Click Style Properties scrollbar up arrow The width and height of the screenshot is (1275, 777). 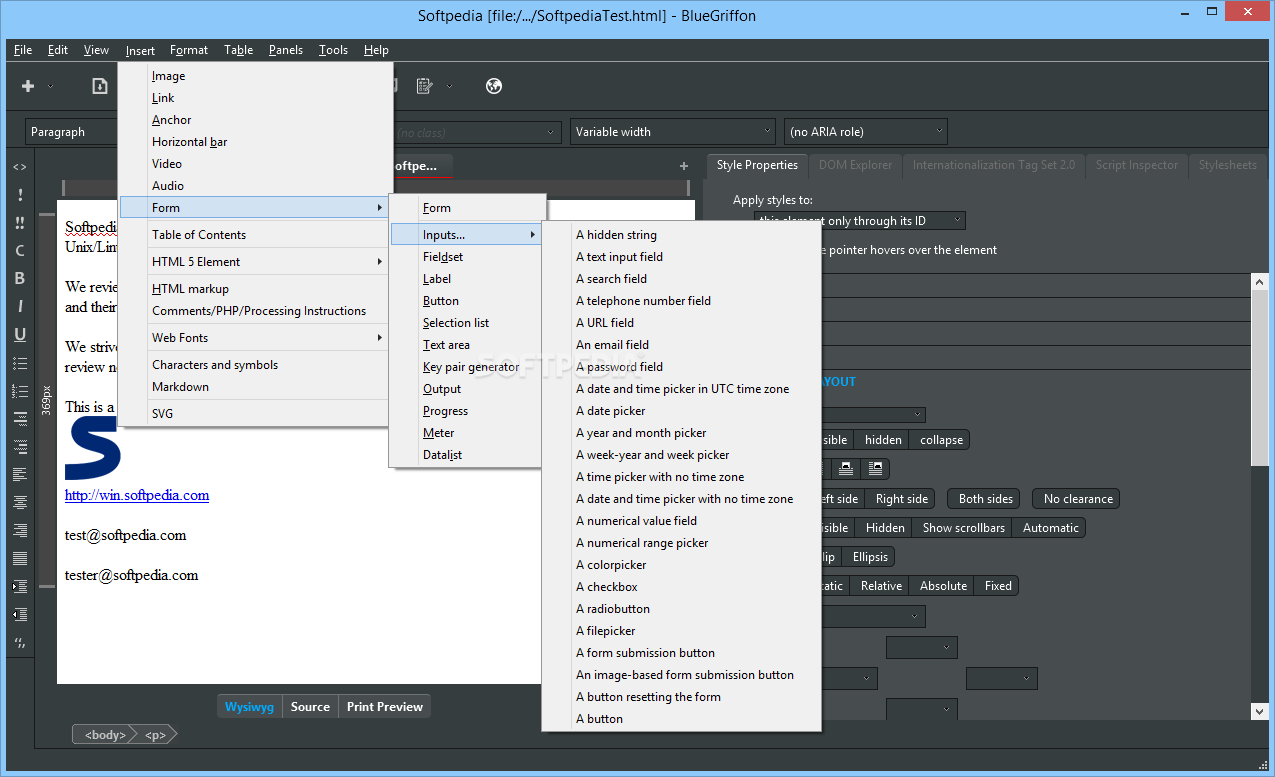coord(1259,281)
